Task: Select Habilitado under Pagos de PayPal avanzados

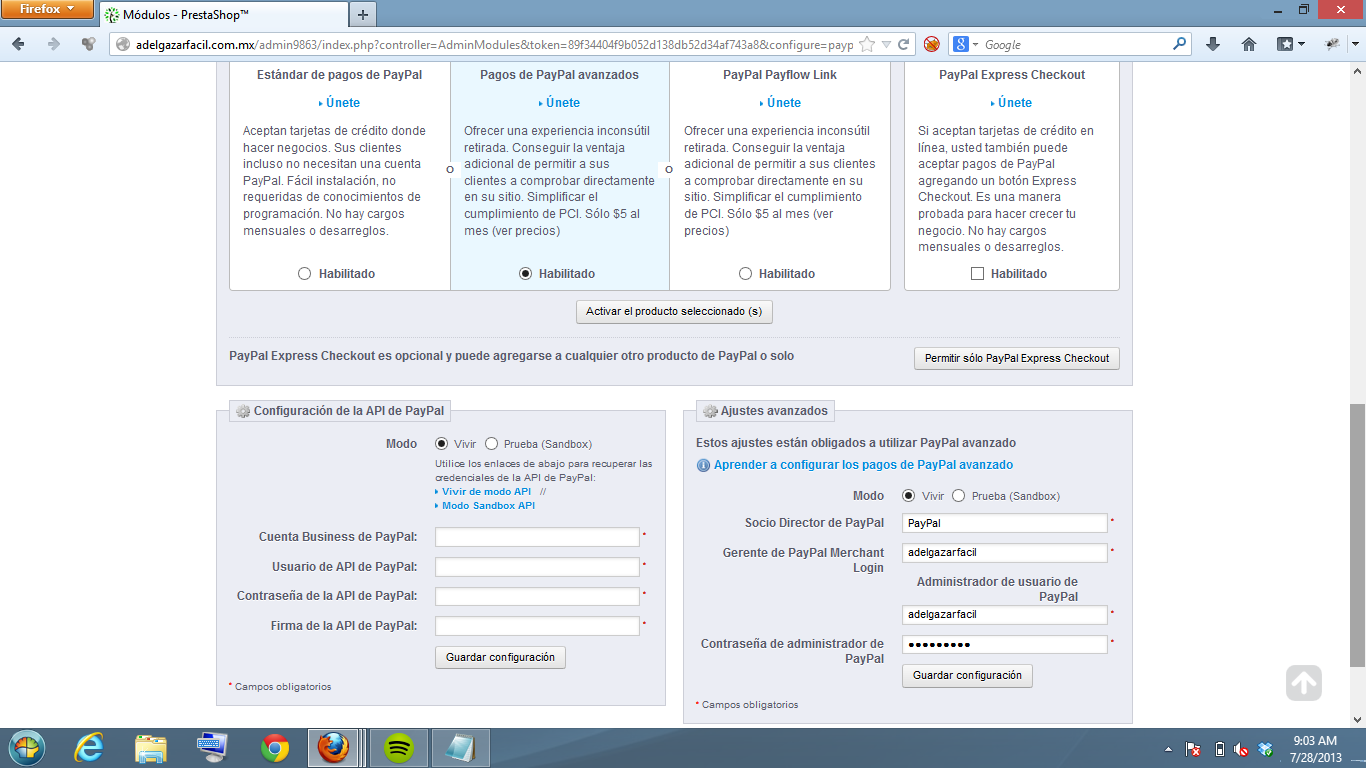Action: point(526,274)
